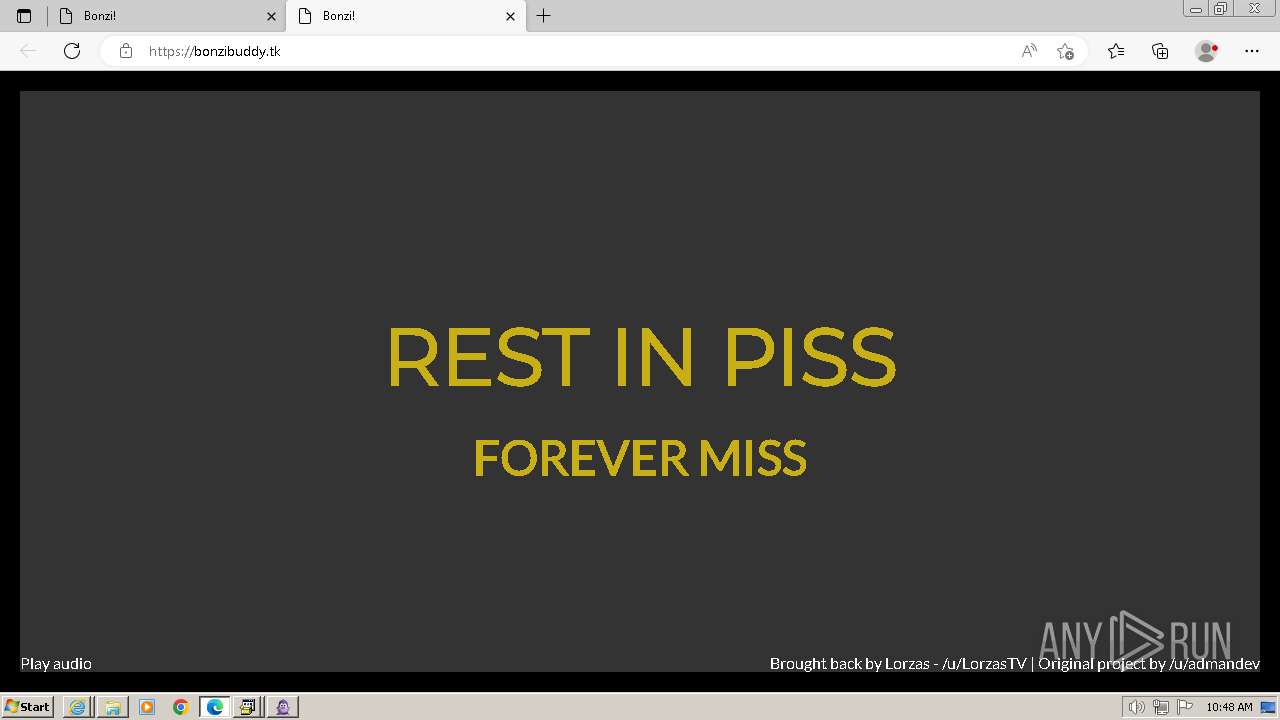The width and height of the screenshot is (1280, 720).
Task: Open the tab actions menu icon
Action: coord(24,16)
